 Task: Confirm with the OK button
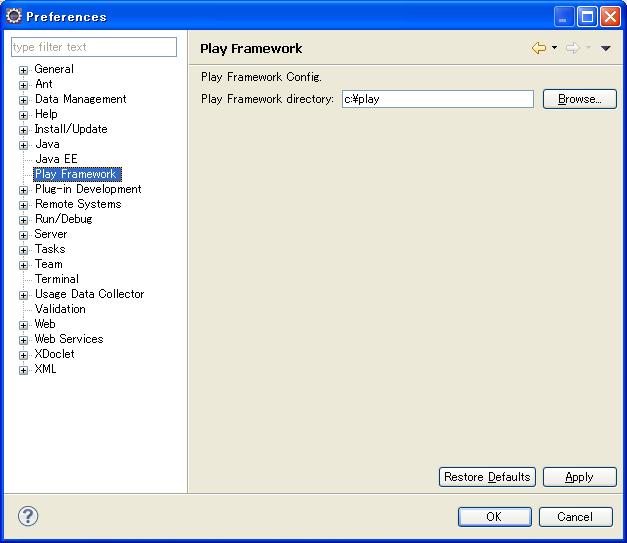click(x=495, y=517)
